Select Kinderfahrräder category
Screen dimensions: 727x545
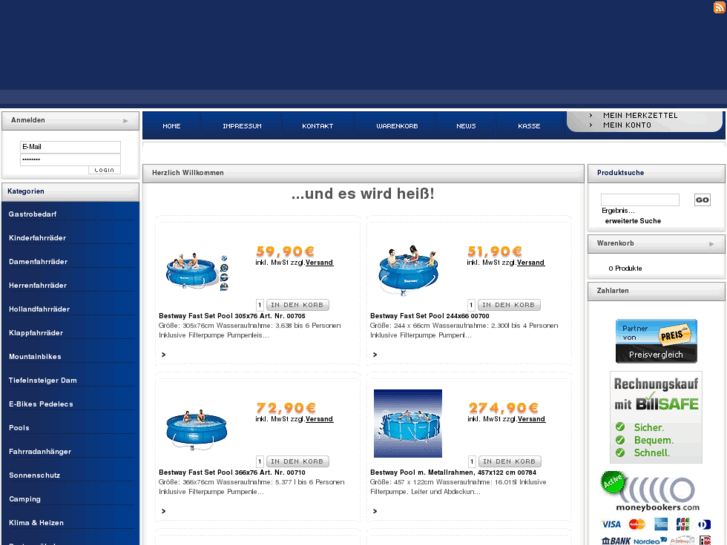pyautogui.click(x=37, y=238)
